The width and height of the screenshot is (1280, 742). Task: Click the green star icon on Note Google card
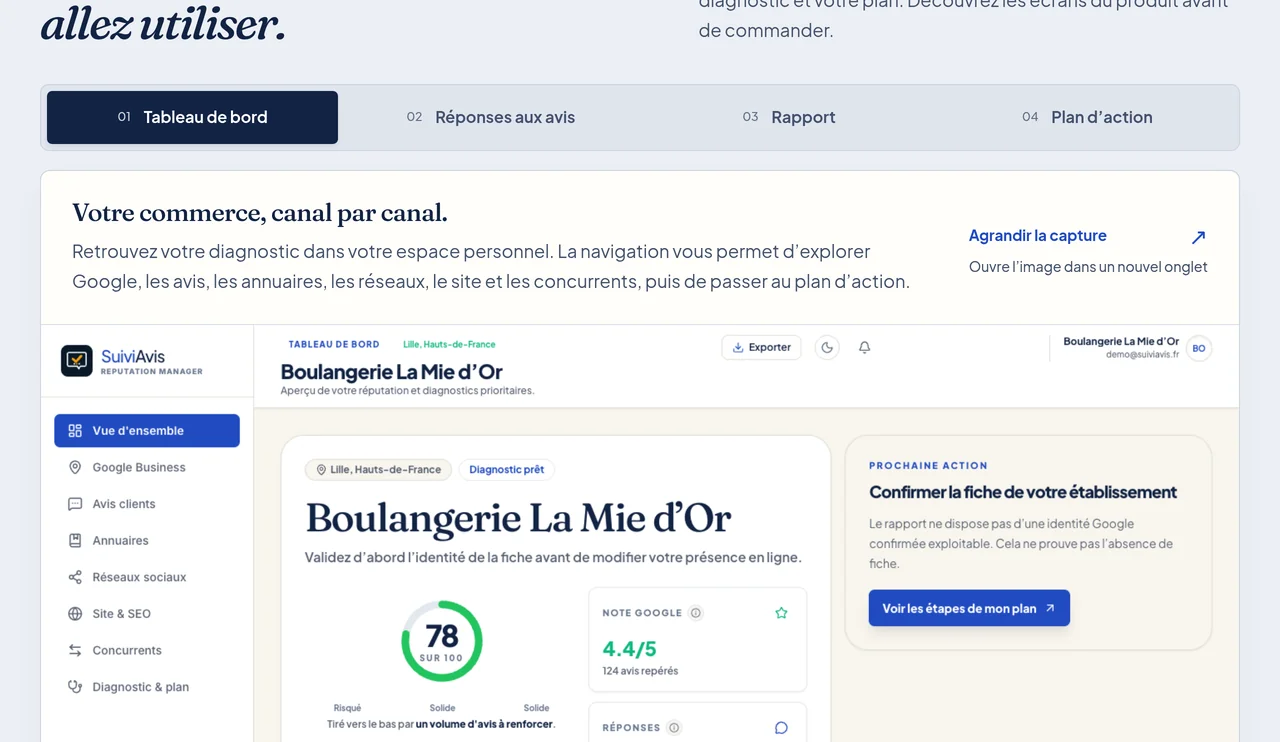[781, 613]
